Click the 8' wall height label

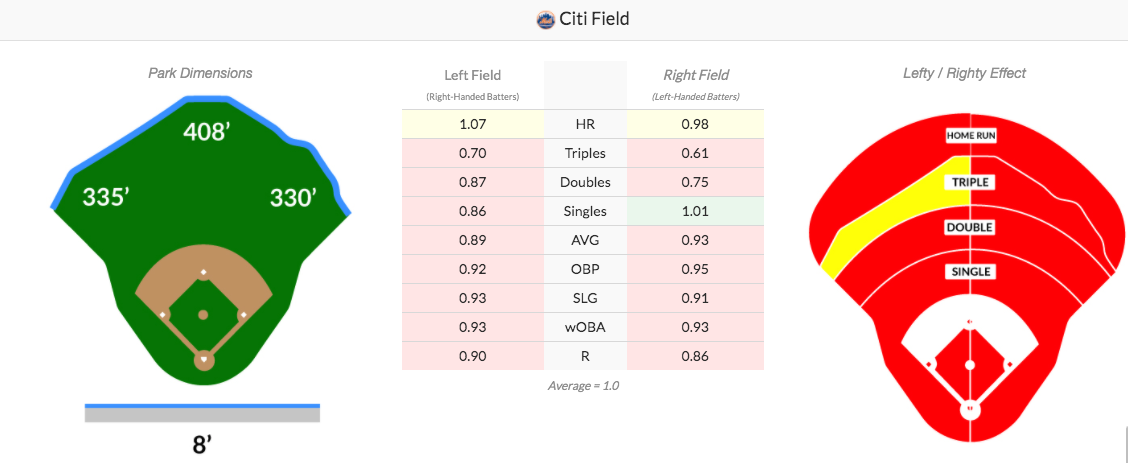pyautogui.click(x=202, y=444)
